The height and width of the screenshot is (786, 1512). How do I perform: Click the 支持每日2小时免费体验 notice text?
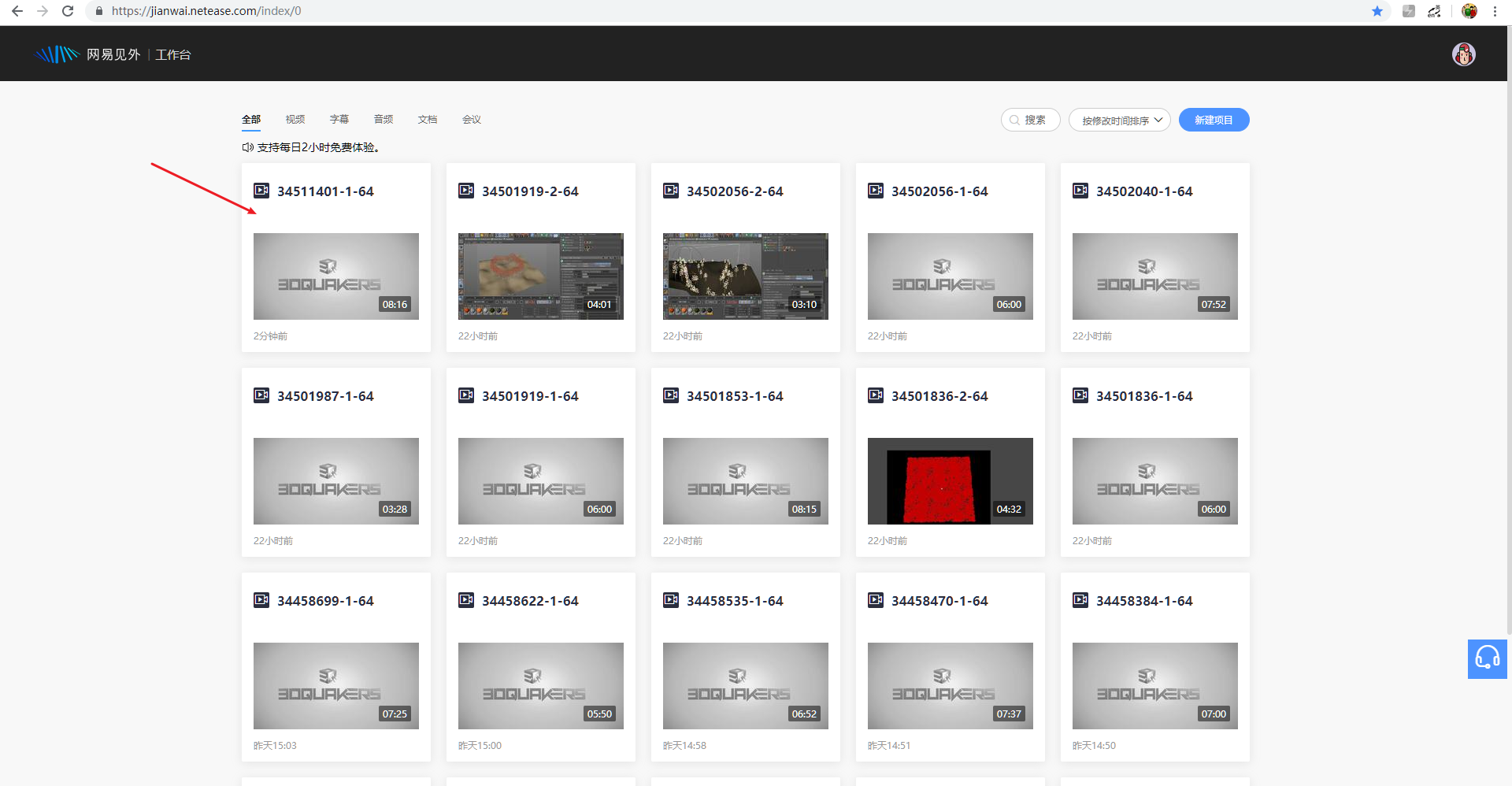pos(319,147)
